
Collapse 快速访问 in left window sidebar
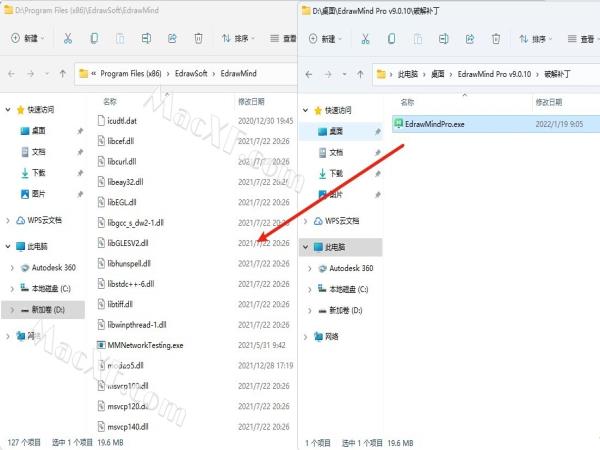[x=8, y=110]
